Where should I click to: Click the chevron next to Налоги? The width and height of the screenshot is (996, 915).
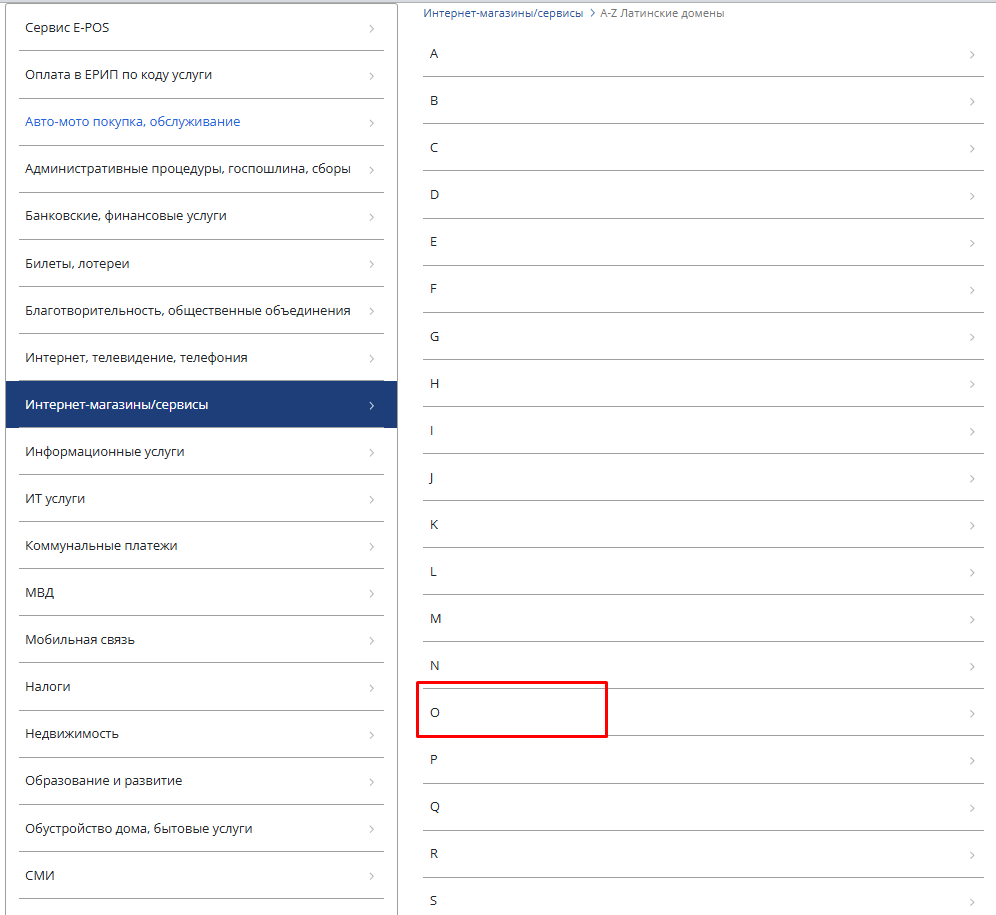pos(372,688)
